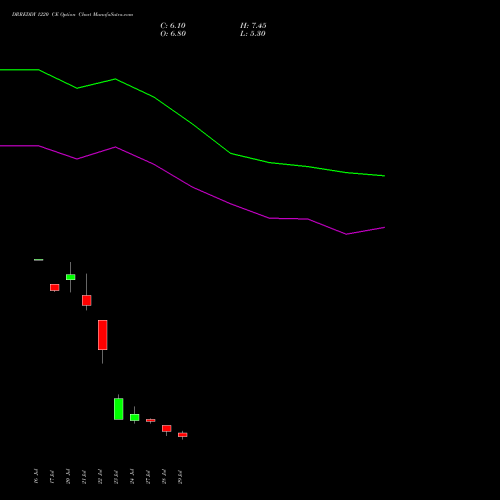The width and height of the screenshot is (500, 500).
Task: Click the 20 Jul date label
Action: (68, 476)
